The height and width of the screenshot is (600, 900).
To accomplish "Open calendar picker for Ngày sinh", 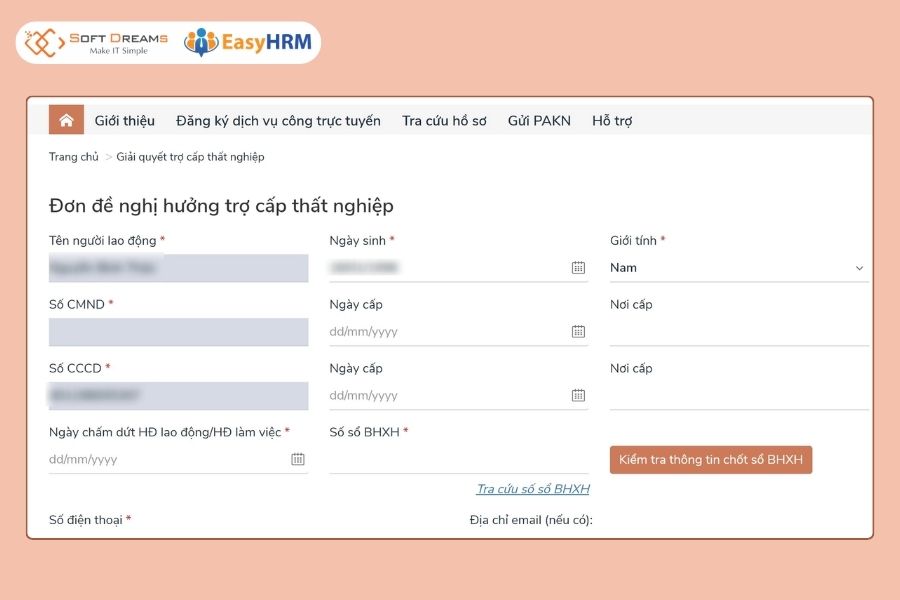I will pyautogui.click(x=578, y=268).
